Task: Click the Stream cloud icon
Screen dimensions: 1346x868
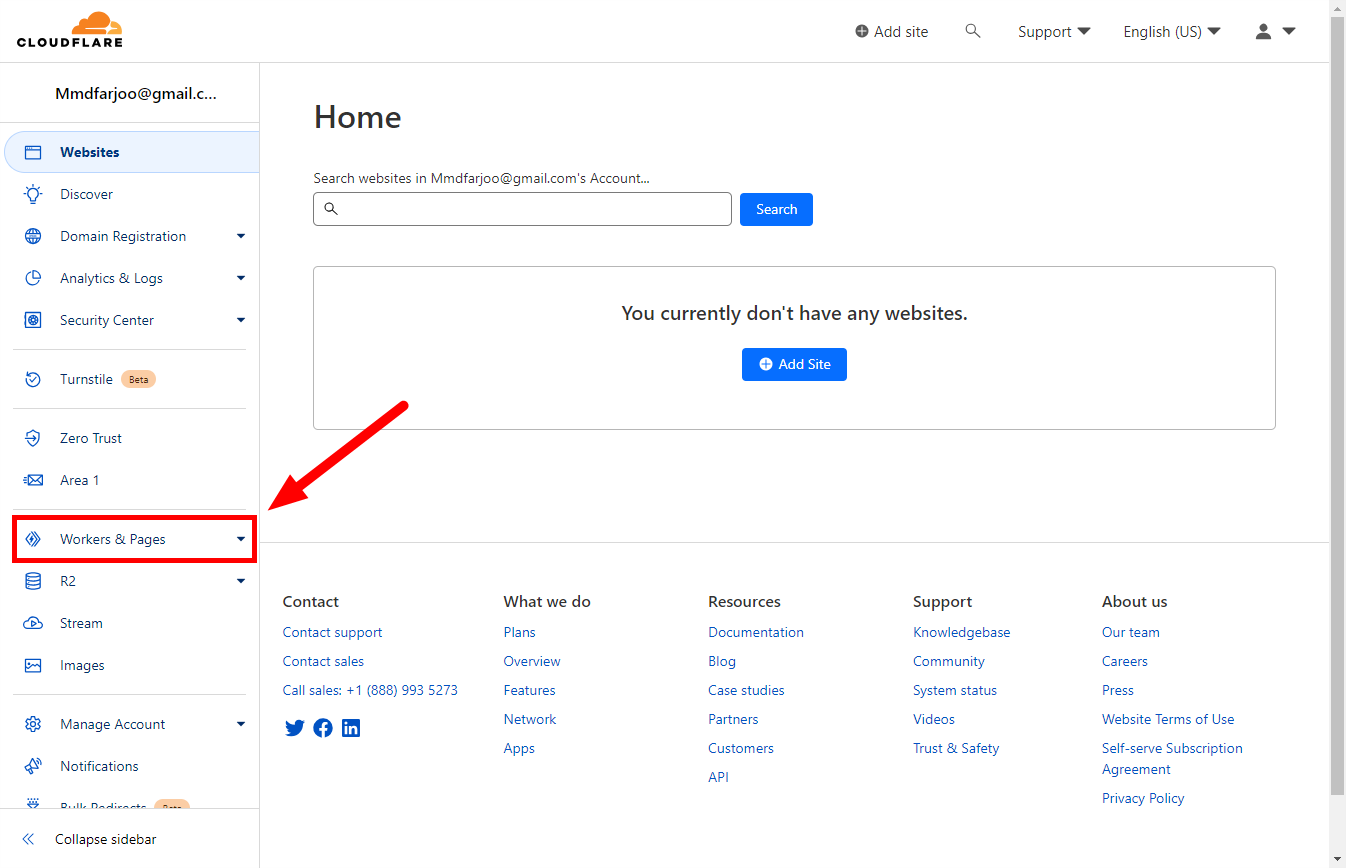Action: [33, 623]
